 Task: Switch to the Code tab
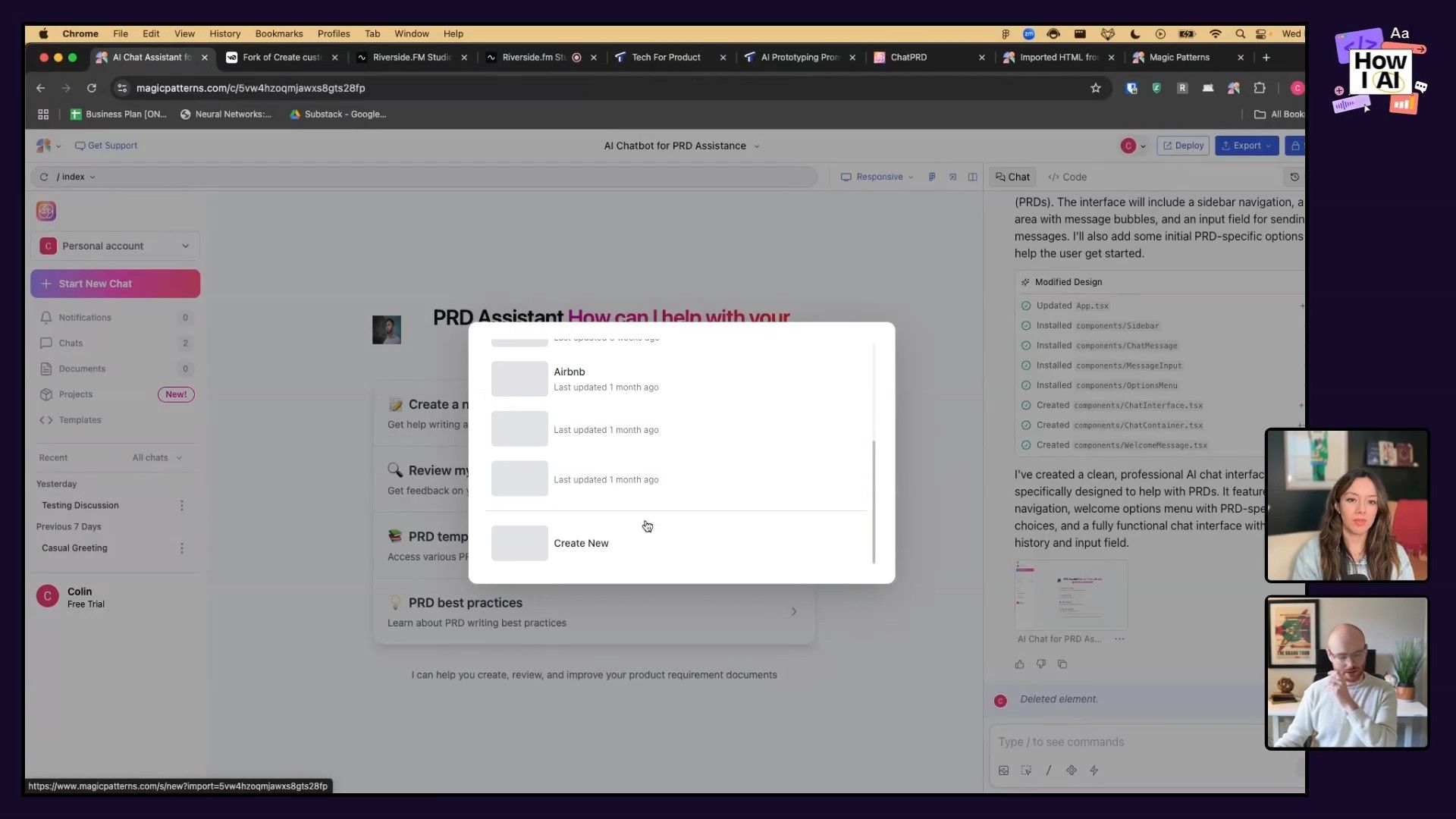[1067, 177]
